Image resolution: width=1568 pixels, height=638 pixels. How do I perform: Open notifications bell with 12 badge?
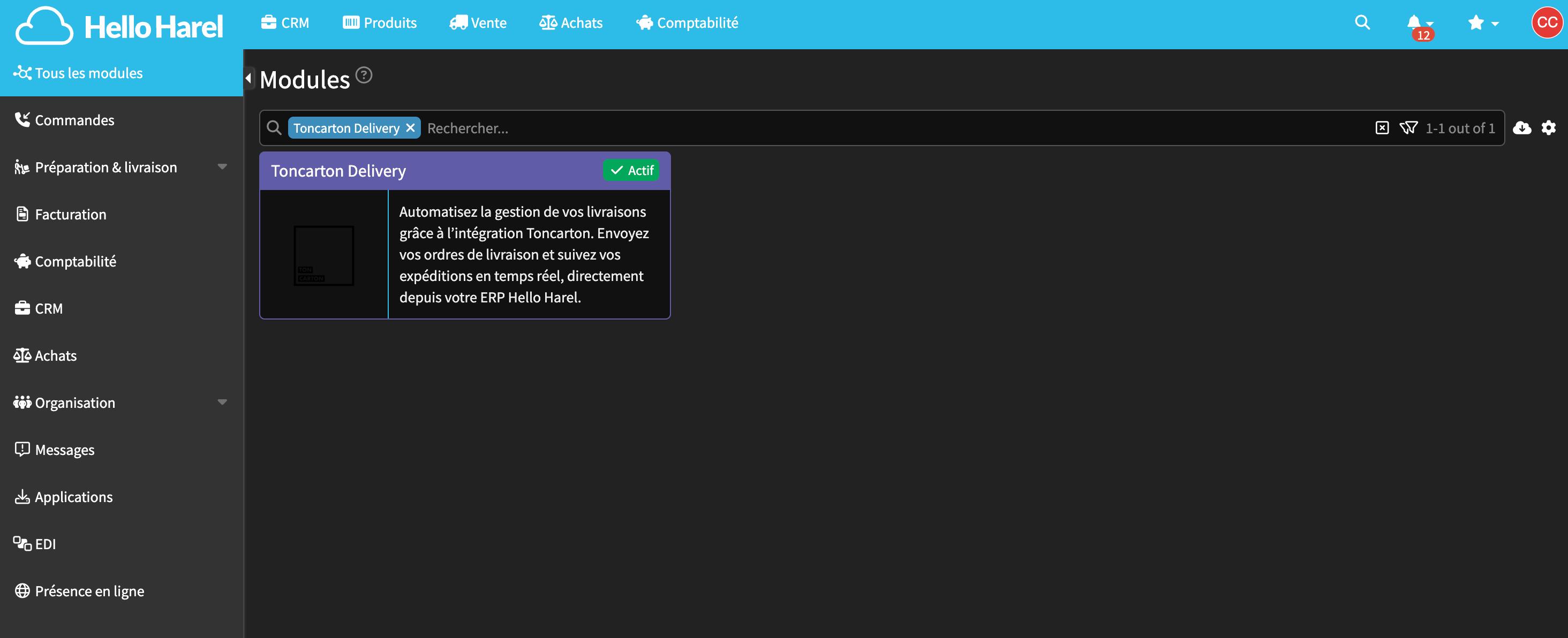1420,26
